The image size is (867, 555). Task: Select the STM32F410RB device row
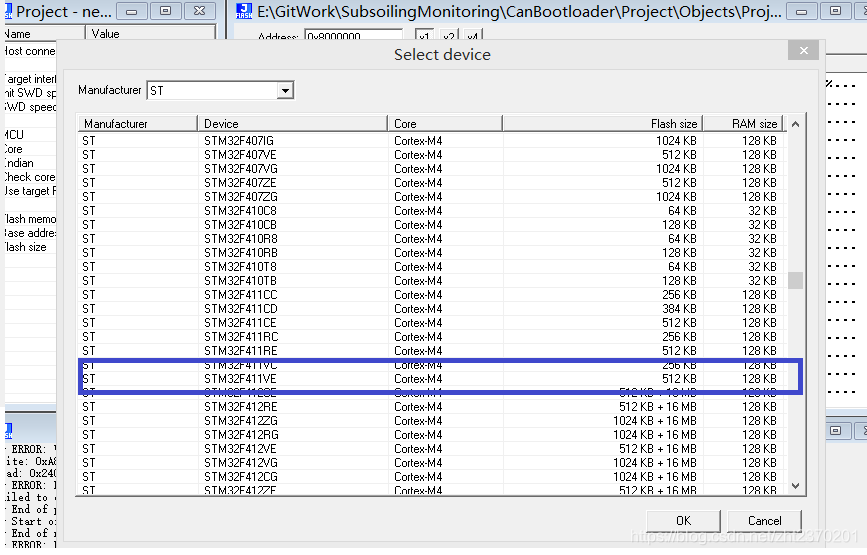coord(431,253)
